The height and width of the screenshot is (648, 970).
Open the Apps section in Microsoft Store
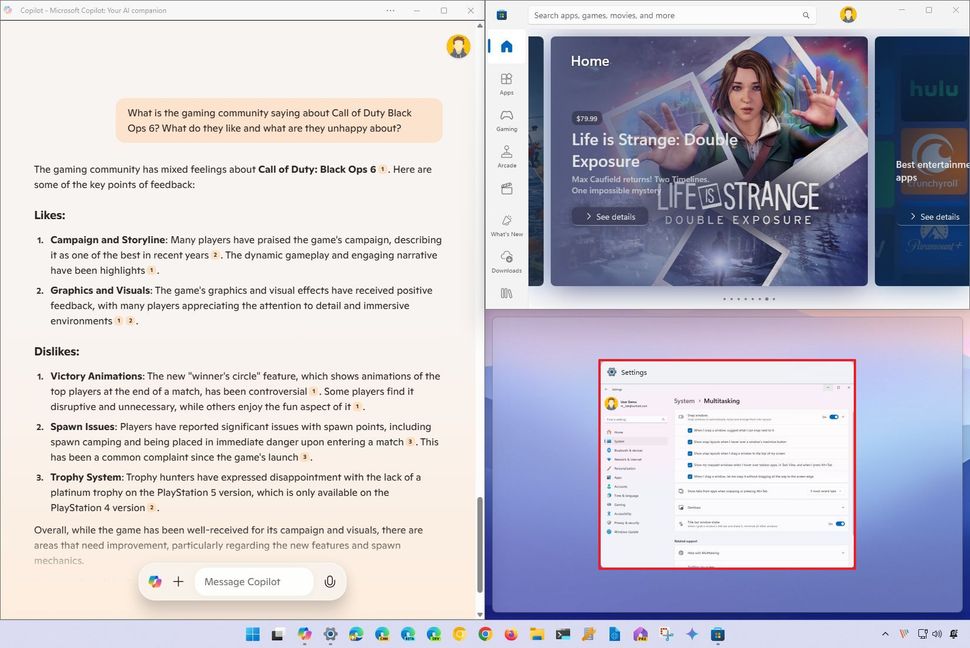coord(506,84)
